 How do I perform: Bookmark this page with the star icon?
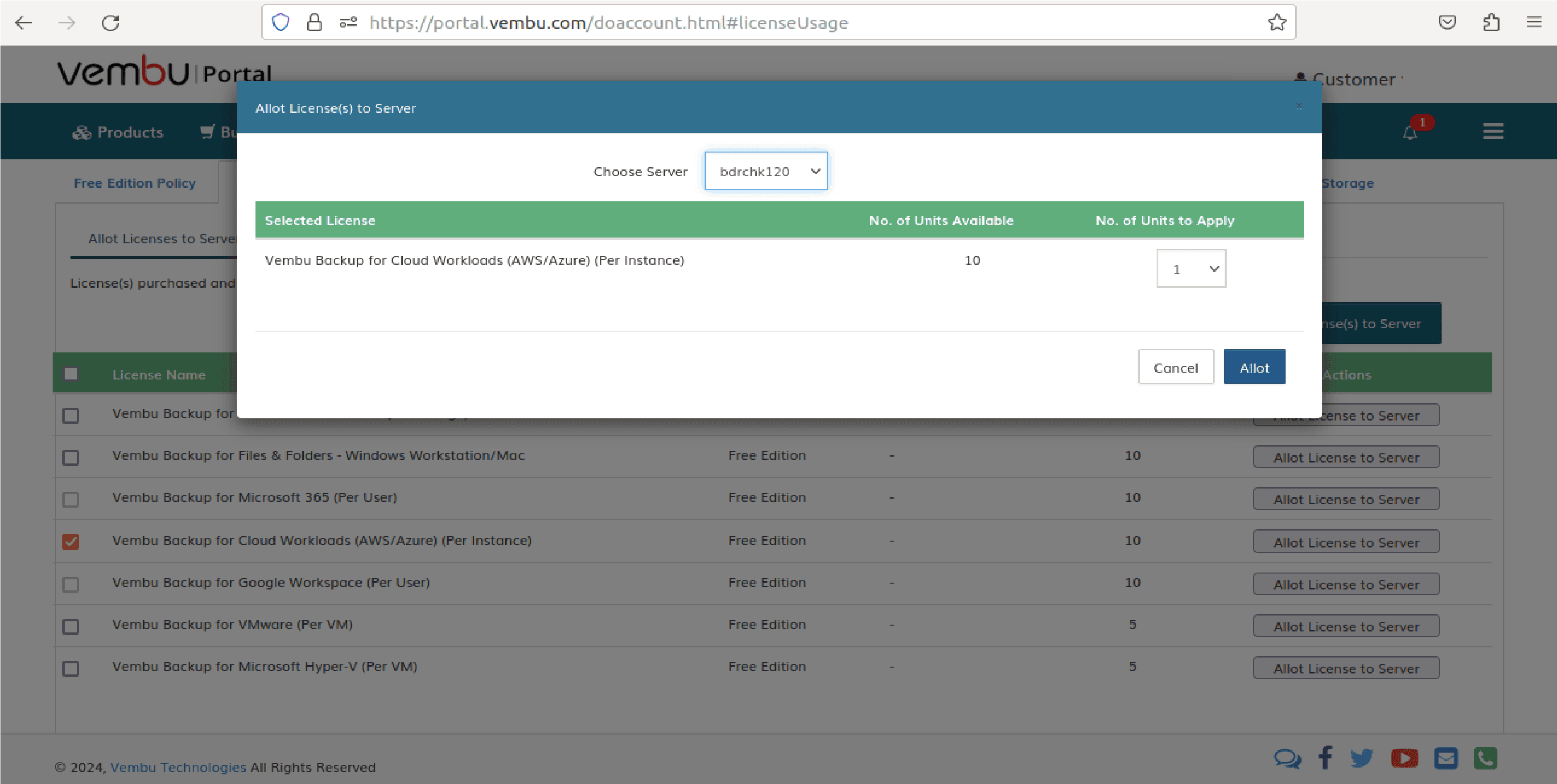[x=1276, y=22]
